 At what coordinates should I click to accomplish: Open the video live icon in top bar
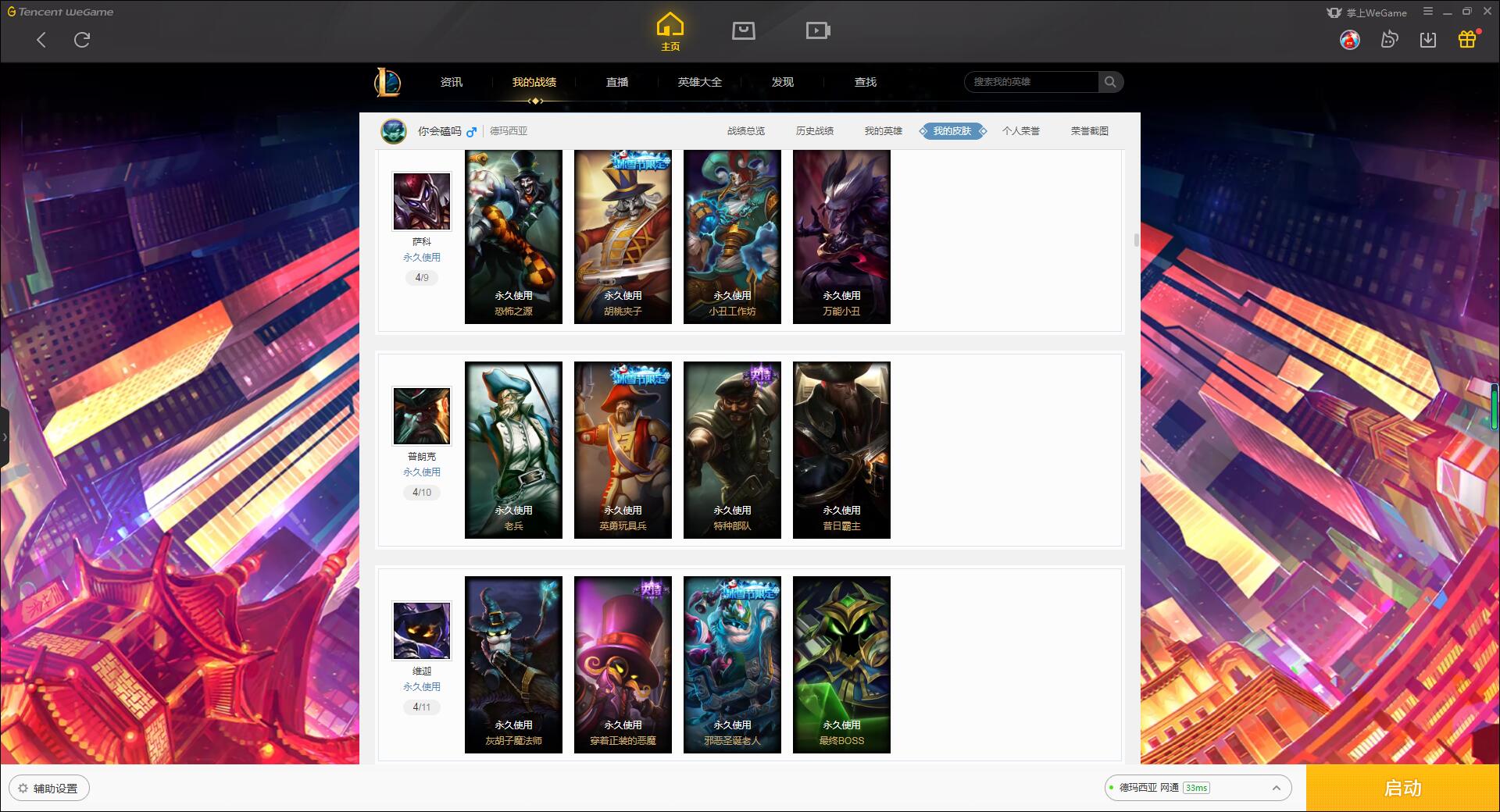click(x=818, y=30)
